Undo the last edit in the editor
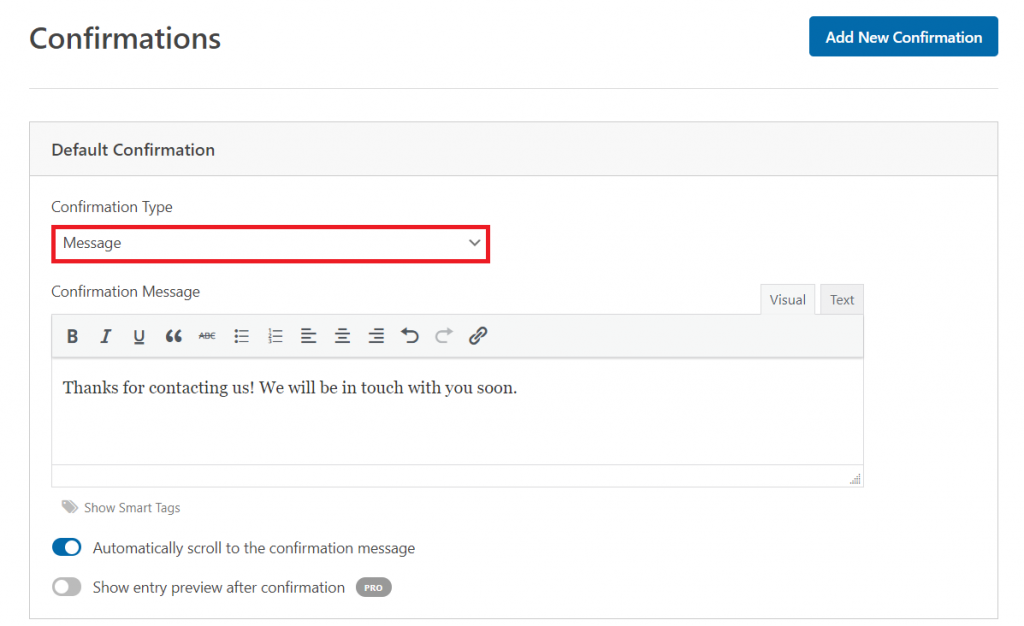The height and width of the screenshot is (626, 1024). pyautogui.click(x=409, y=335)
